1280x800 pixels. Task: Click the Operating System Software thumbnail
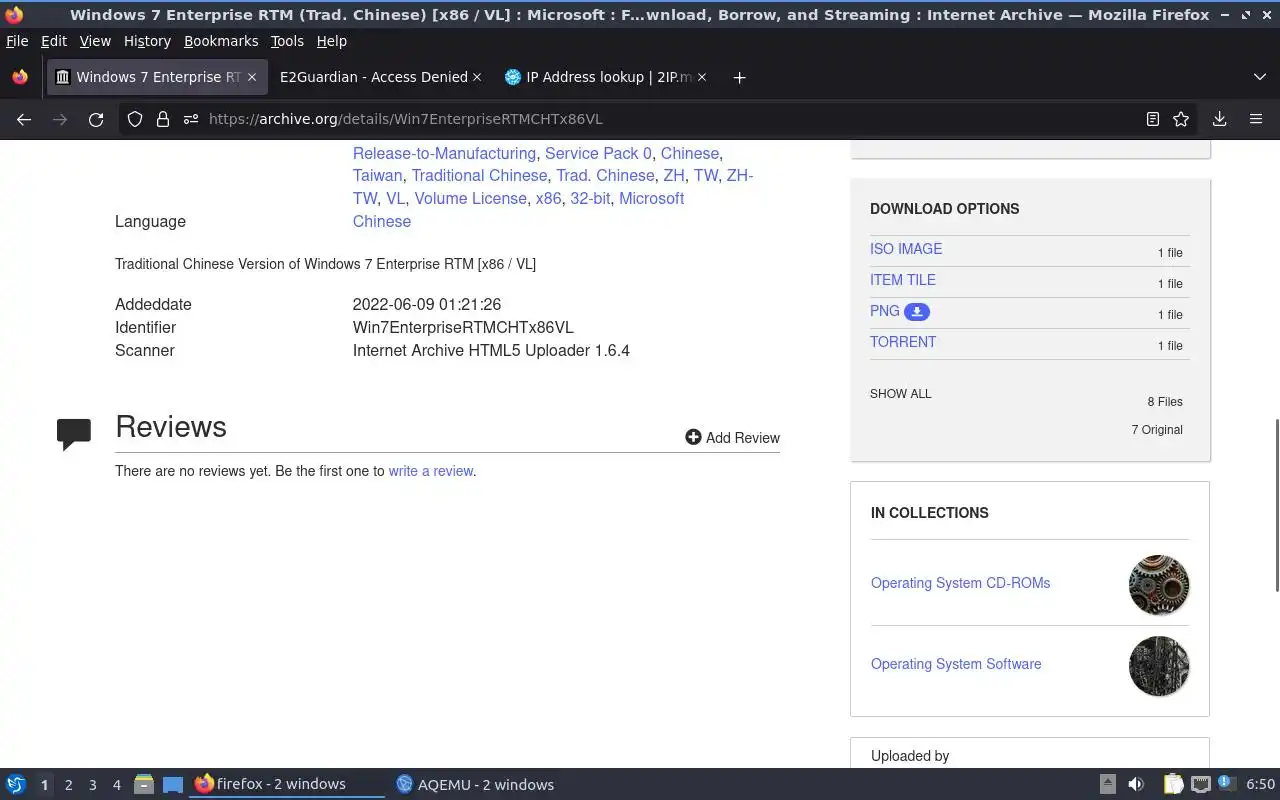[x=1159, y=666]
